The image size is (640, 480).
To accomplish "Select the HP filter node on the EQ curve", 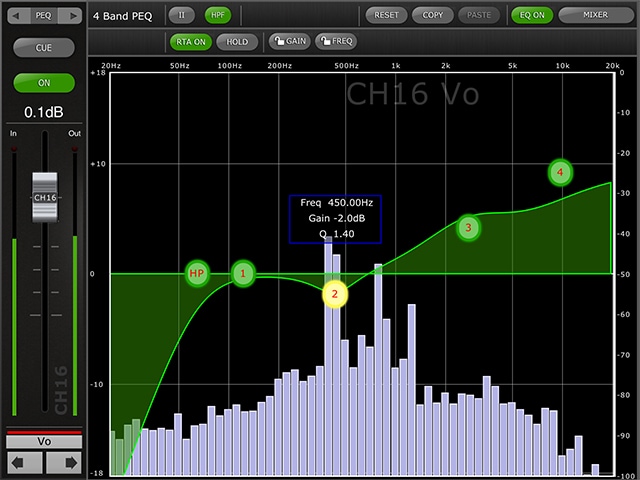I will [x=196, y=273].
